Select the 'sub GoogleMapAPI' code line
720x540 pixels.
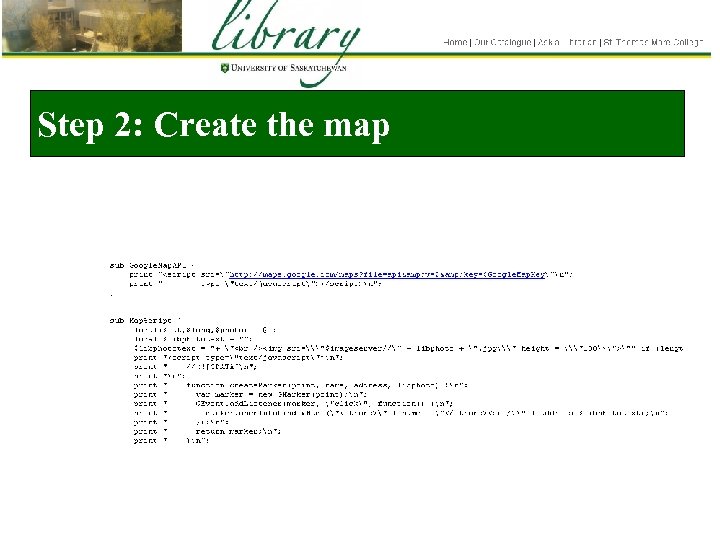[x=152, y=265]
